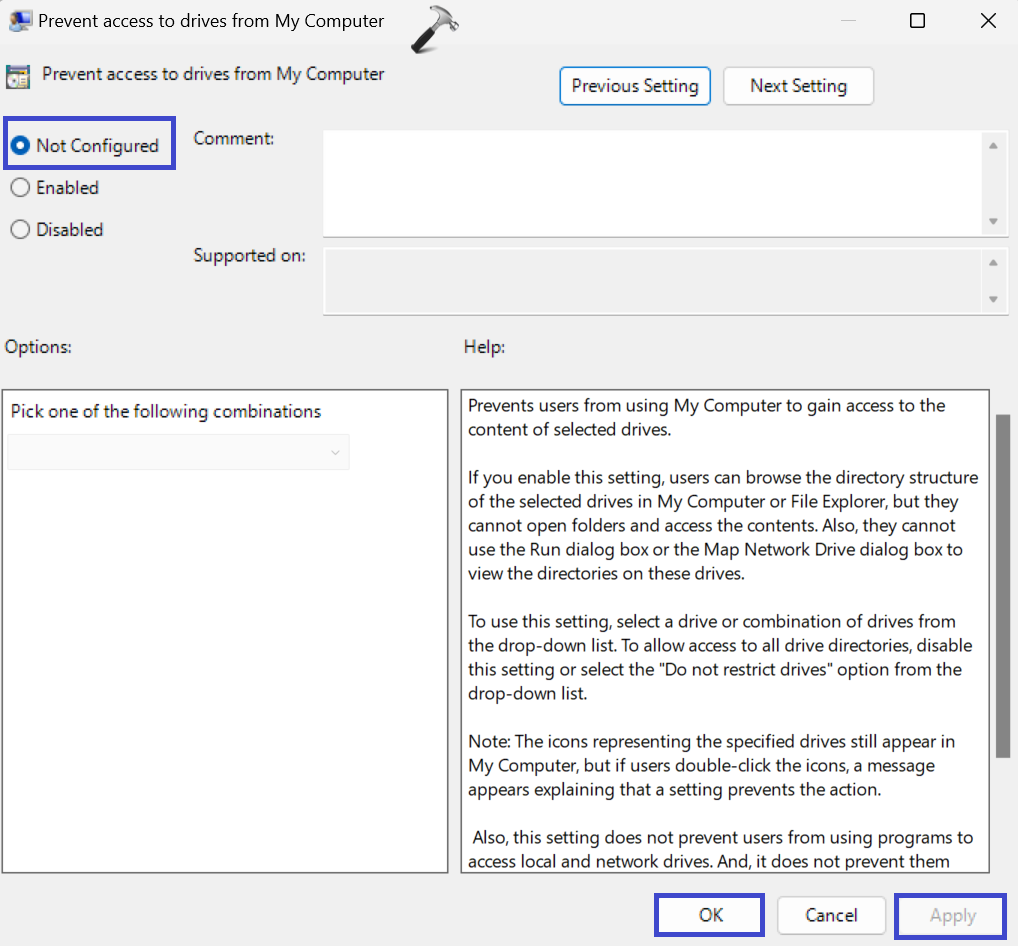The width and height of the screenshot is (1018, 946).
Task: Minimize the policy dialog window
Action: coord(847,21)
